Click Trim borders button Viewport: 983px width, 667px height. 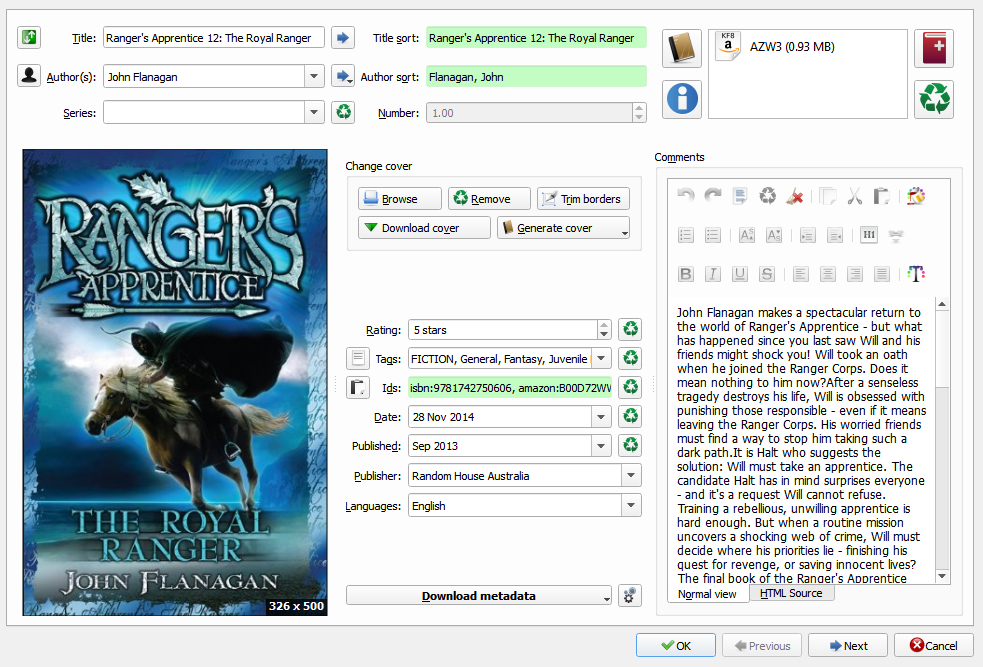[583, 199]
